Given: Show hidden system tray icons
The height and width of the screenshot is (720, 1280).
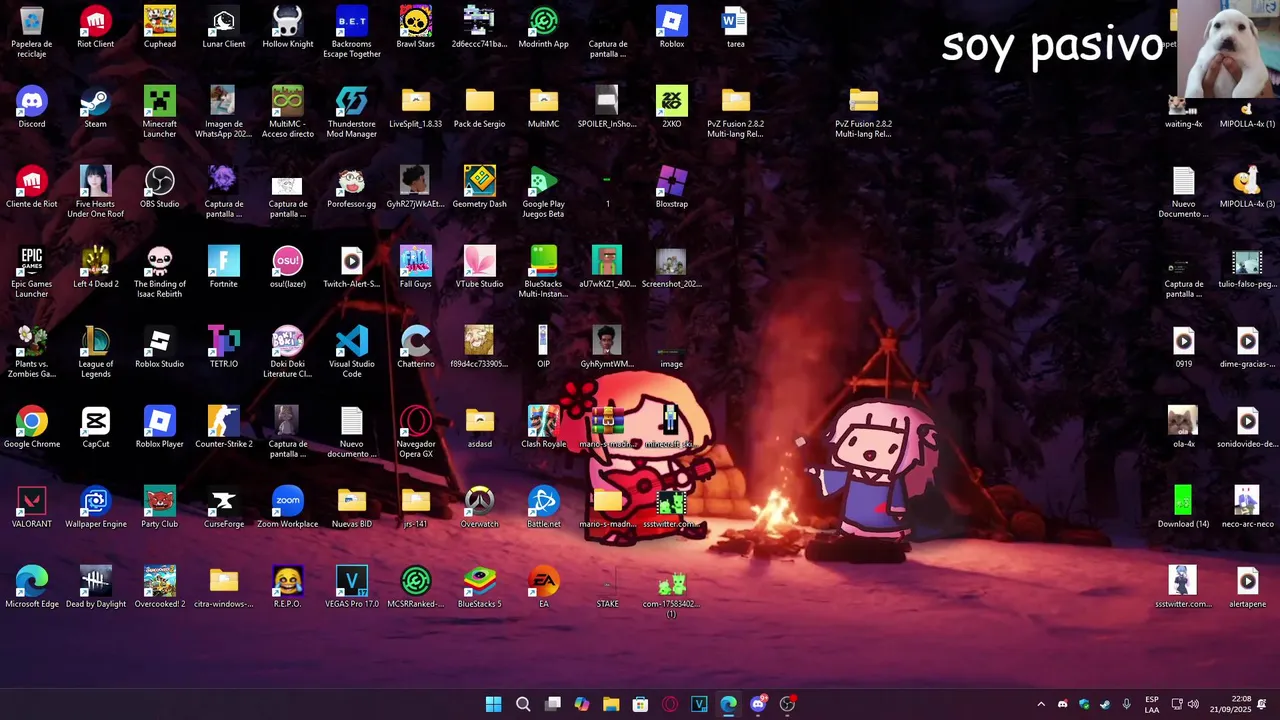Looking at the screenshot, I should point(1041,704).
